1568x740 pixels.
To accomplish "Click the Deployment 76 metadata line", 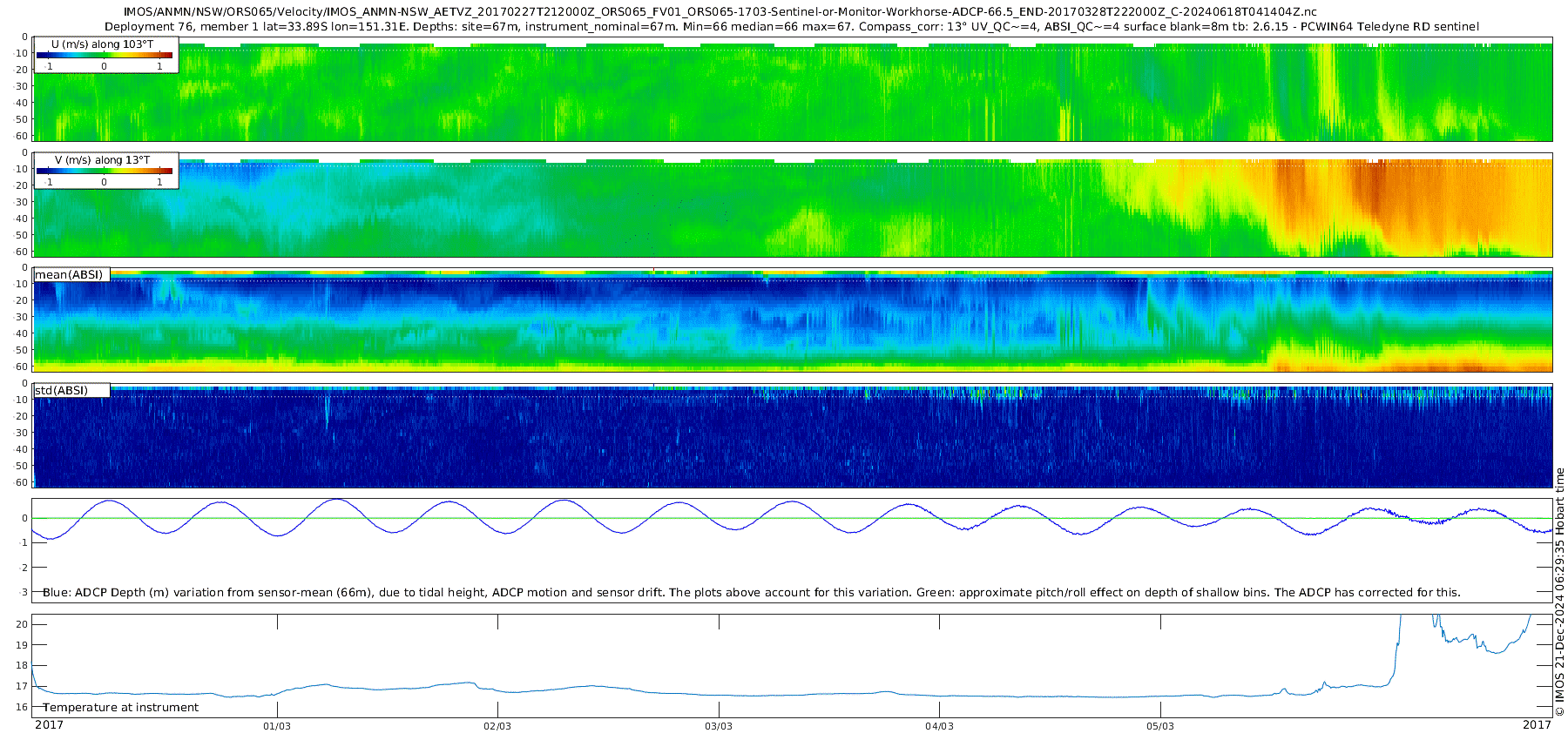I will (x=791, y=27).
